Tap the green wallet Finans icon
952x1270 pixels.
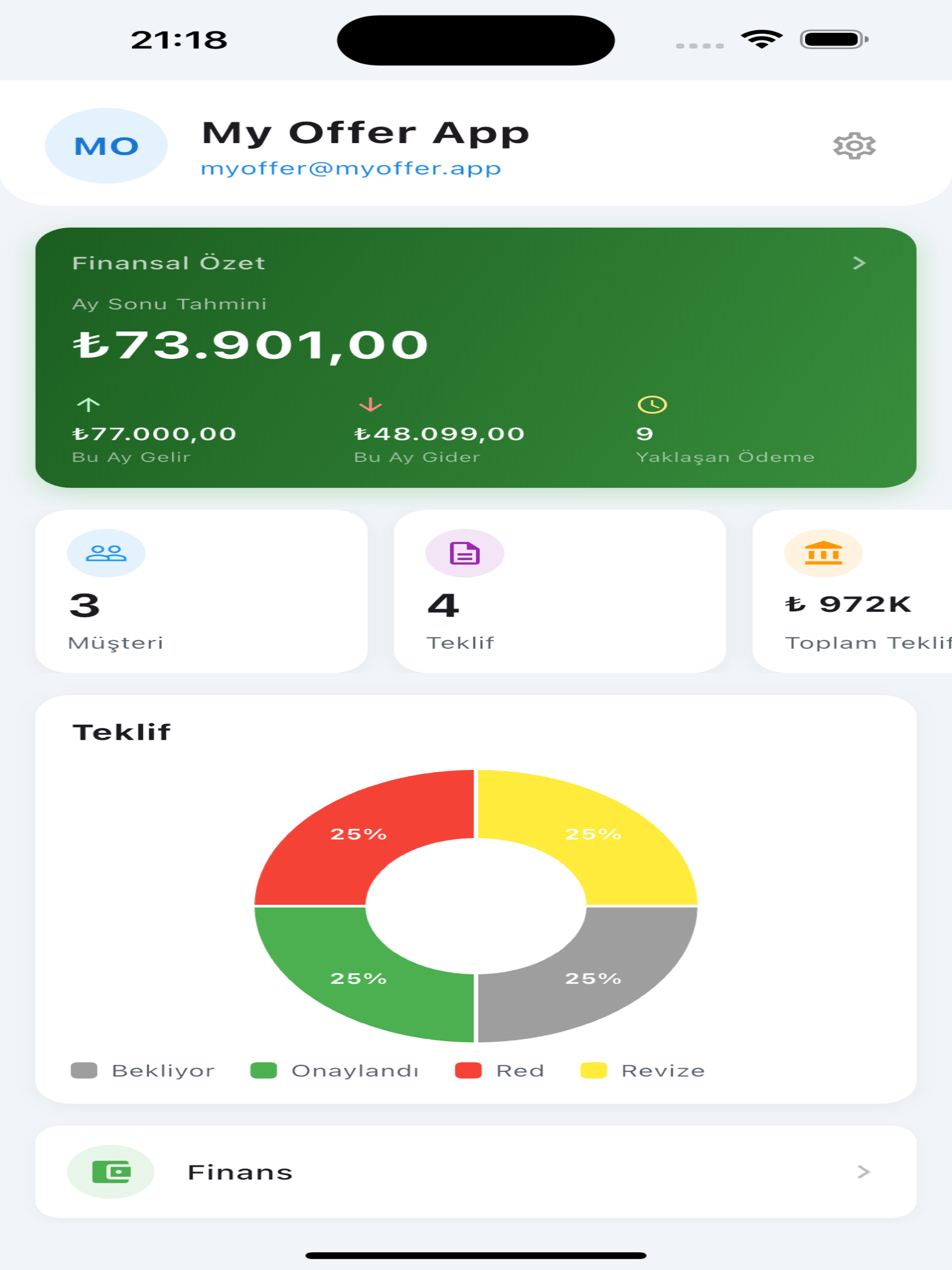click(x=111, y=1172)
